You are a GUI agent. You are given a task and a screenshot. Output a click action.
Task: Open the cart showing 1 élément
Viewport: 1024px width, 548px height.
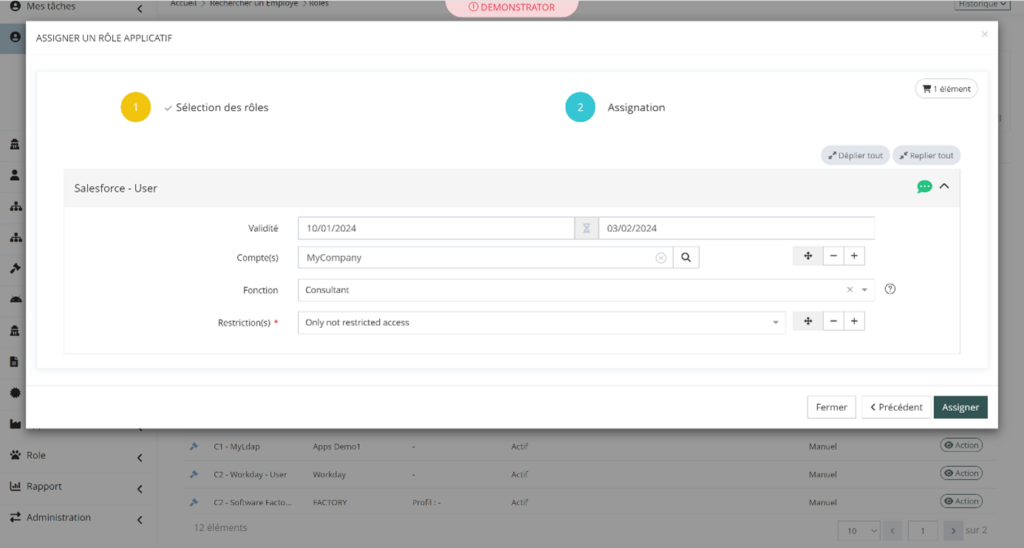[x=946, y=89]
